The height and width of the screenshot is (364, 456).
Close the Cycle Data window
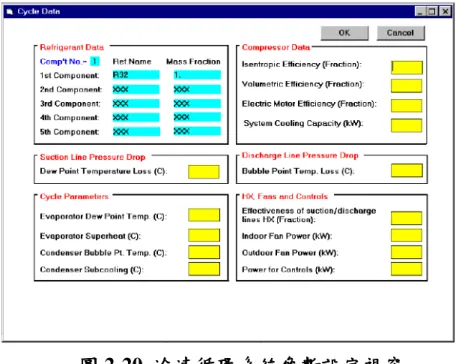click(445, 12)
